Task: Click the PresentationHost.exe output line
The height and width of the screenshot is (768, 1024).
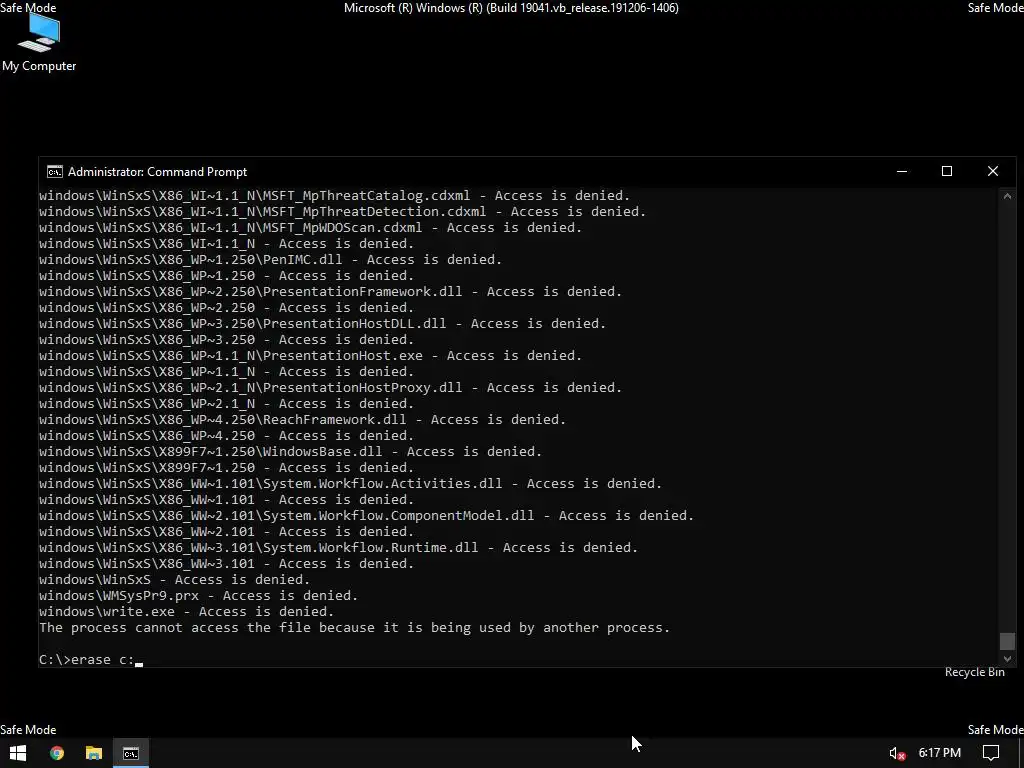Action: pos(310,356)
